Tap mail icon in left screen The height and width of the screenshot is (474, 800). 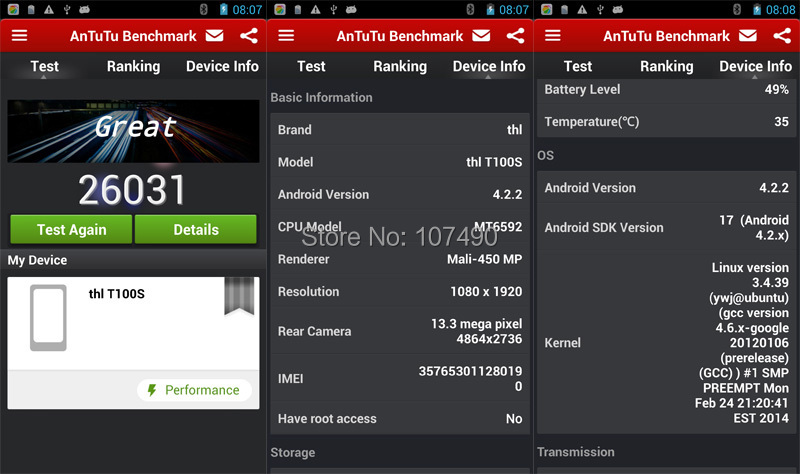[x=214, y=35]
